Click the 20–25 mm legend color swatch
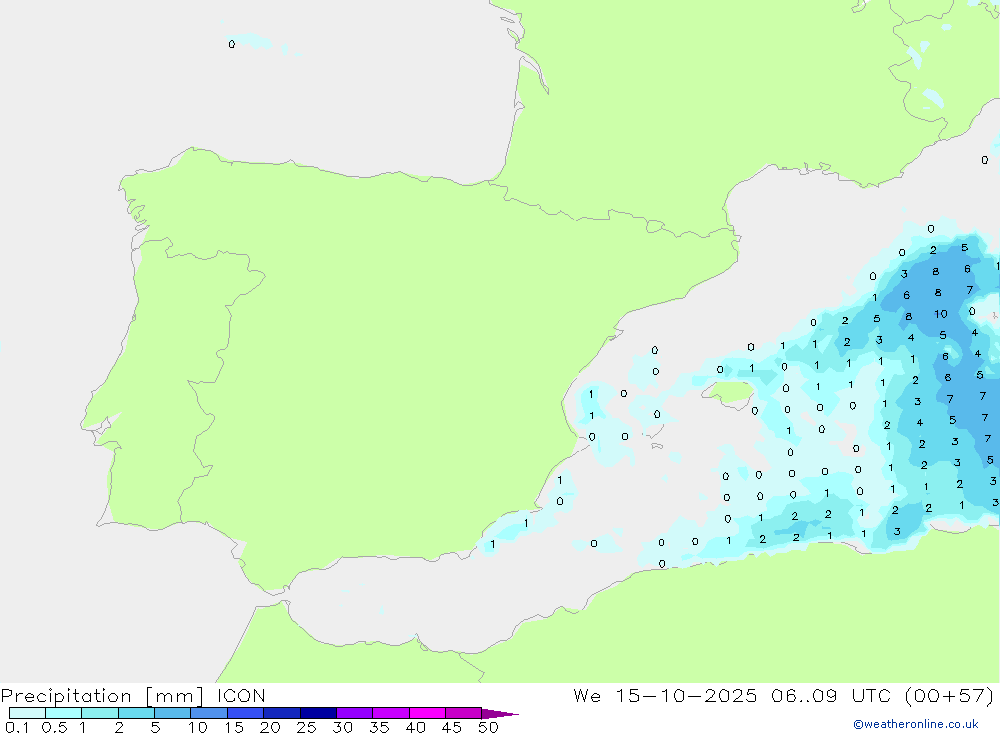Viewport: 1000px width, 733px height. click(x=282, y=713)
